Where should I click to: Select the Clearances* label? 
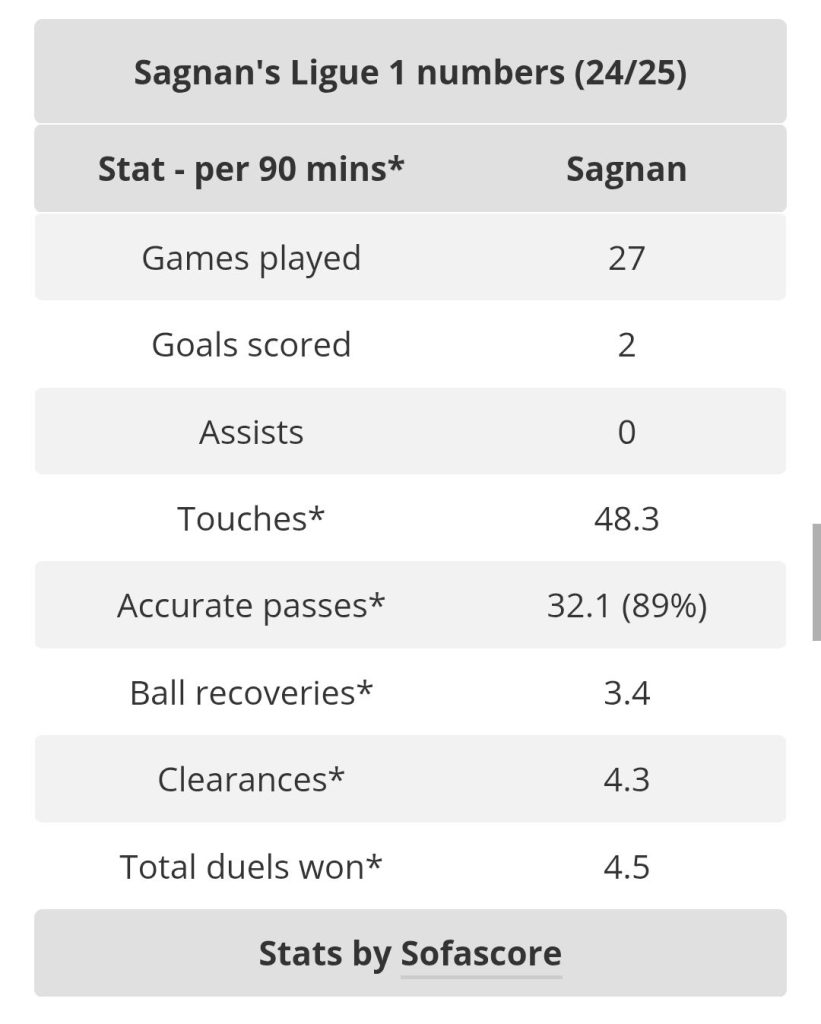click(x=251, y=780)
